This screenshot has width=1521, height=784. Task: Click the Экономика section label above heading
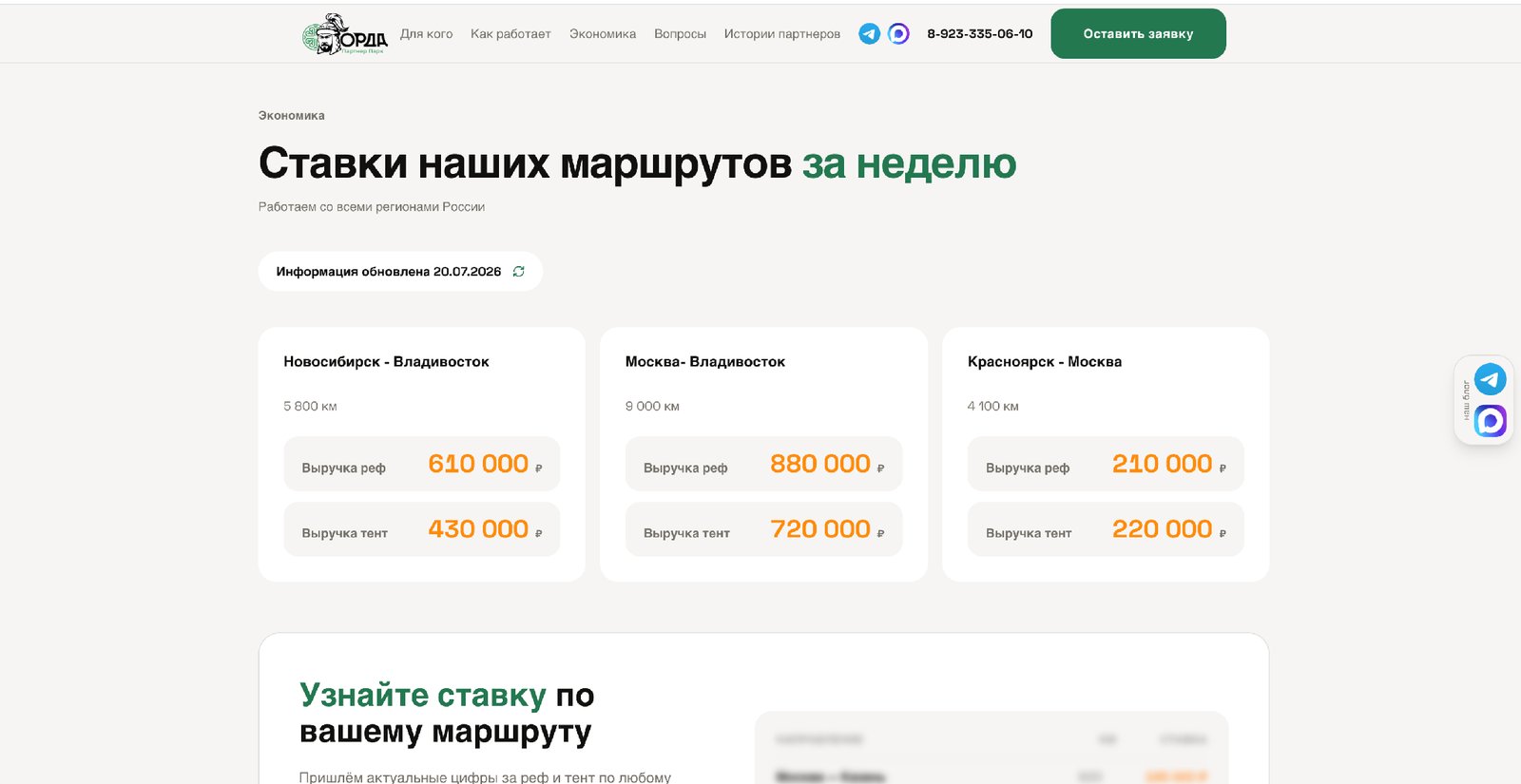(x=292, y=116)
